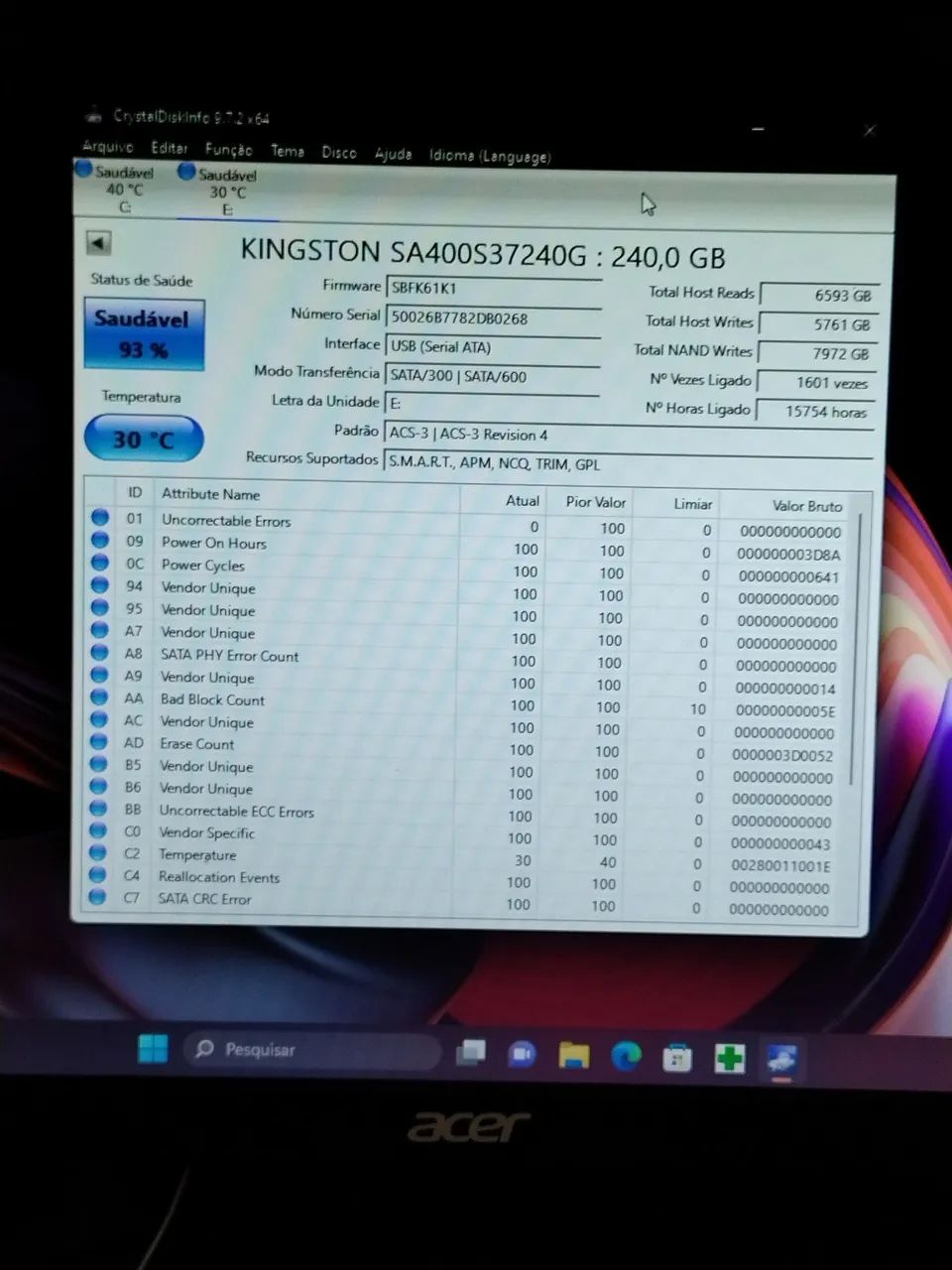
Task: Open Task View from the taskbar
Action: click(470, 1053)
